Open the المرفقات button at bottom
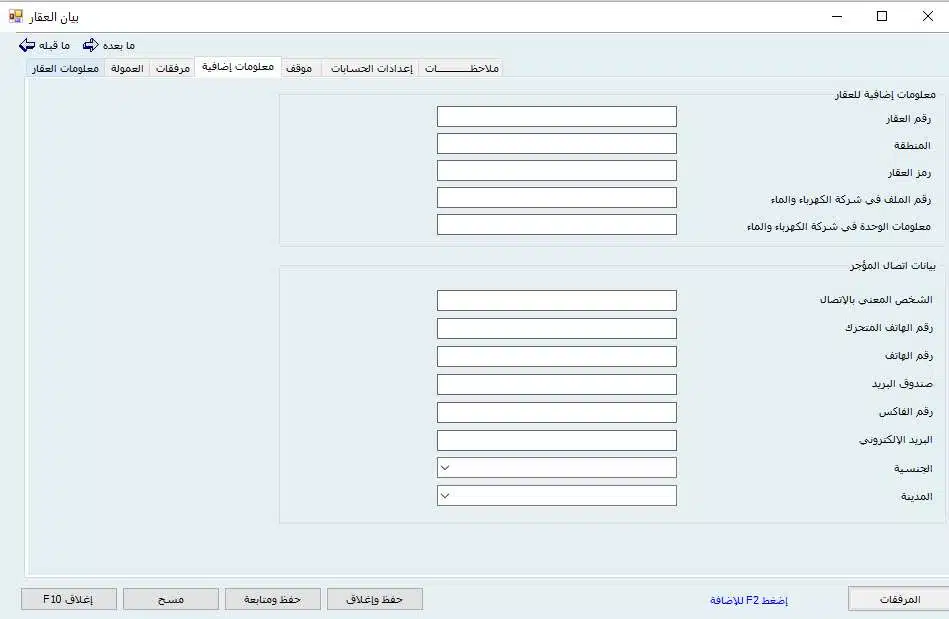Screen dimensions: 949x619 [898, 599]
